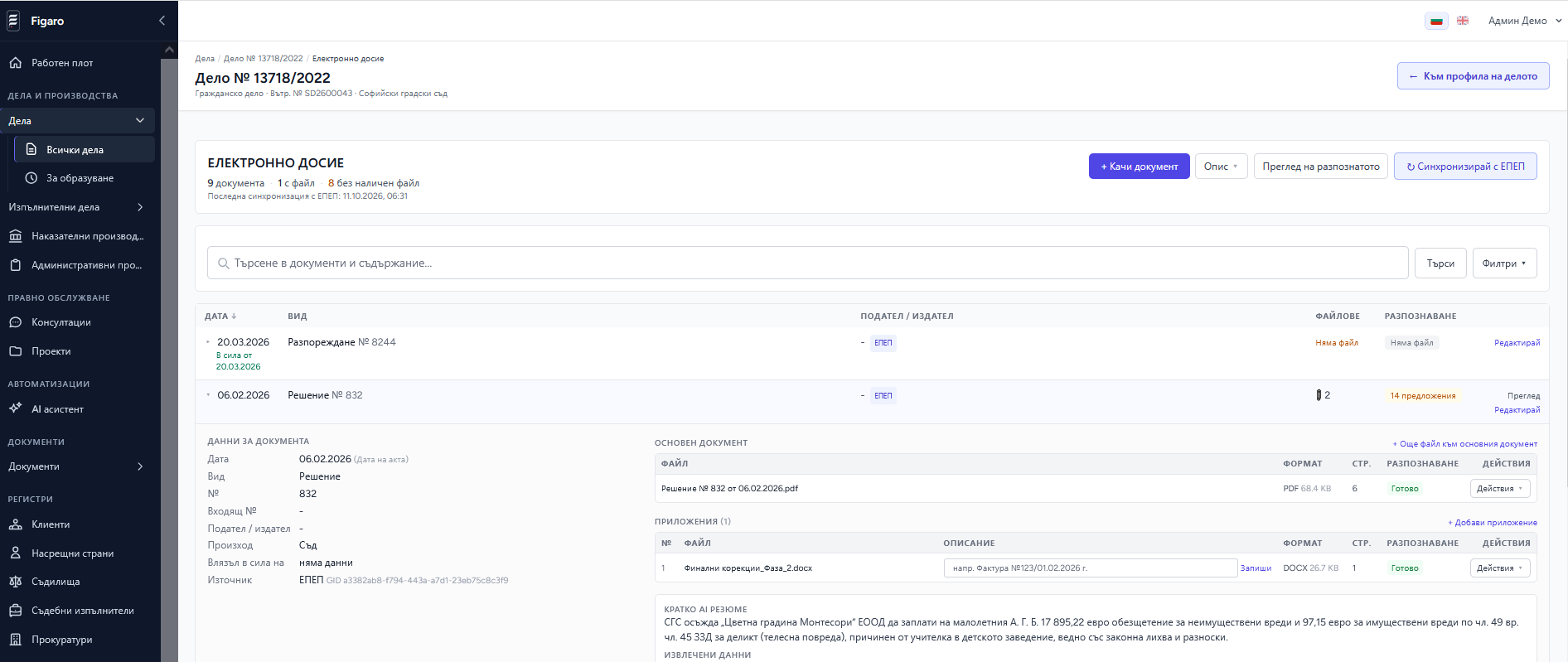Collapse the sidebar with the chevron arrow
1568x662 pixels.
[x=162, y=21]
